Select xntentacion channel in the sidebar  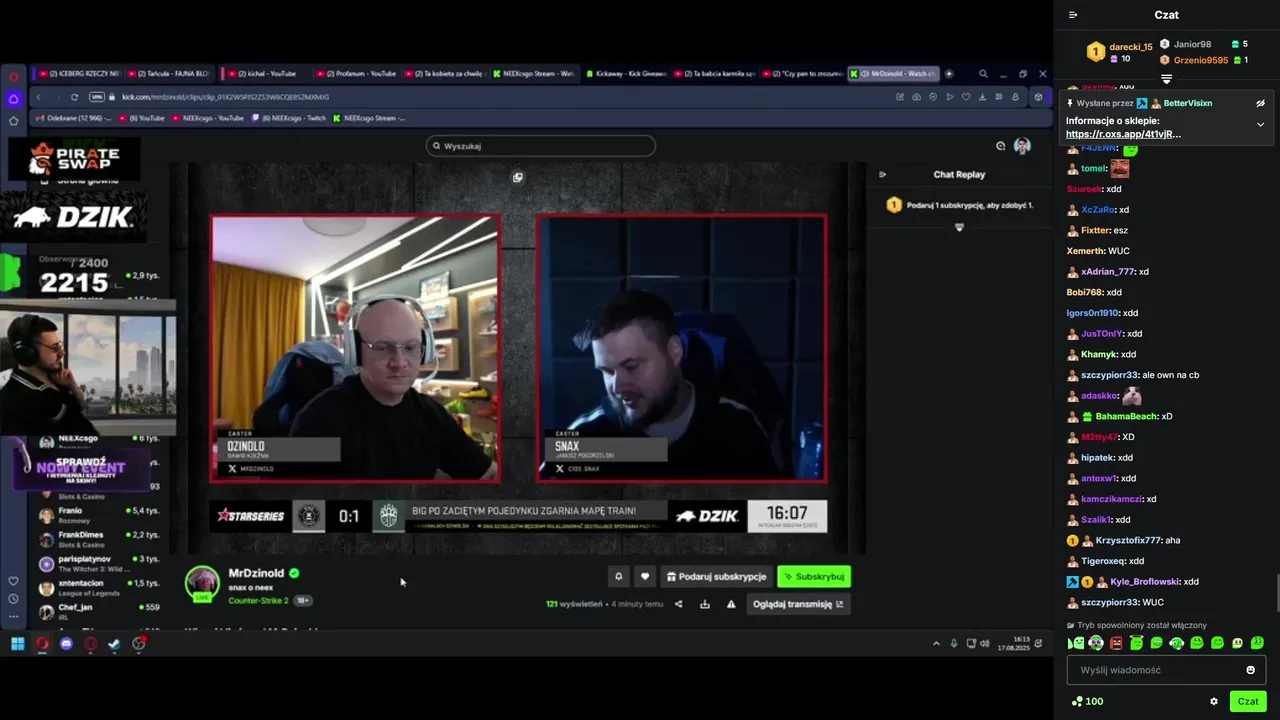pyautogui.click(x=98, y=587)
